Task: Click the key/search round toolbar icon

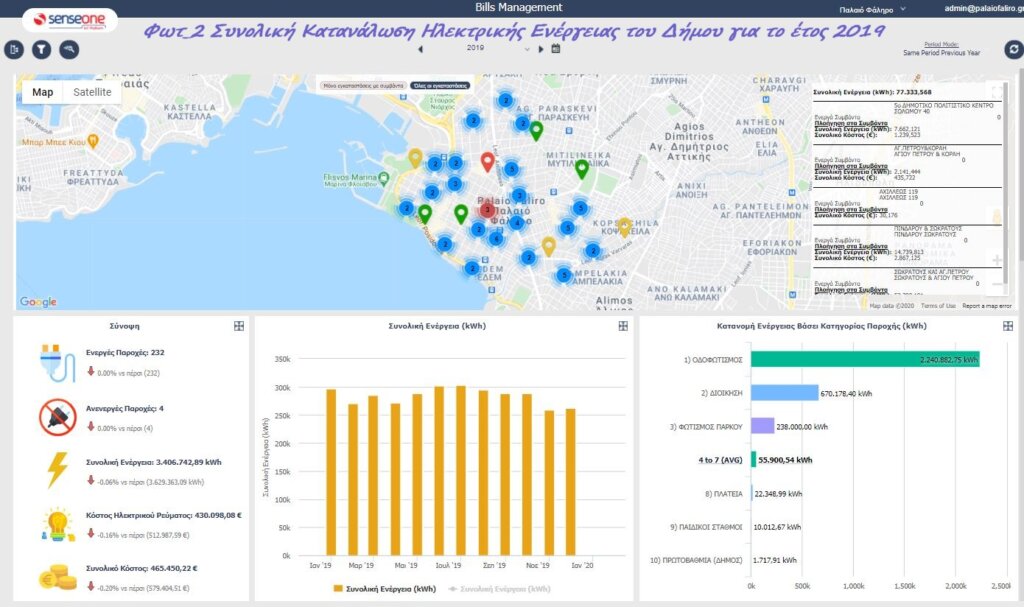Action: click(69, 49)
